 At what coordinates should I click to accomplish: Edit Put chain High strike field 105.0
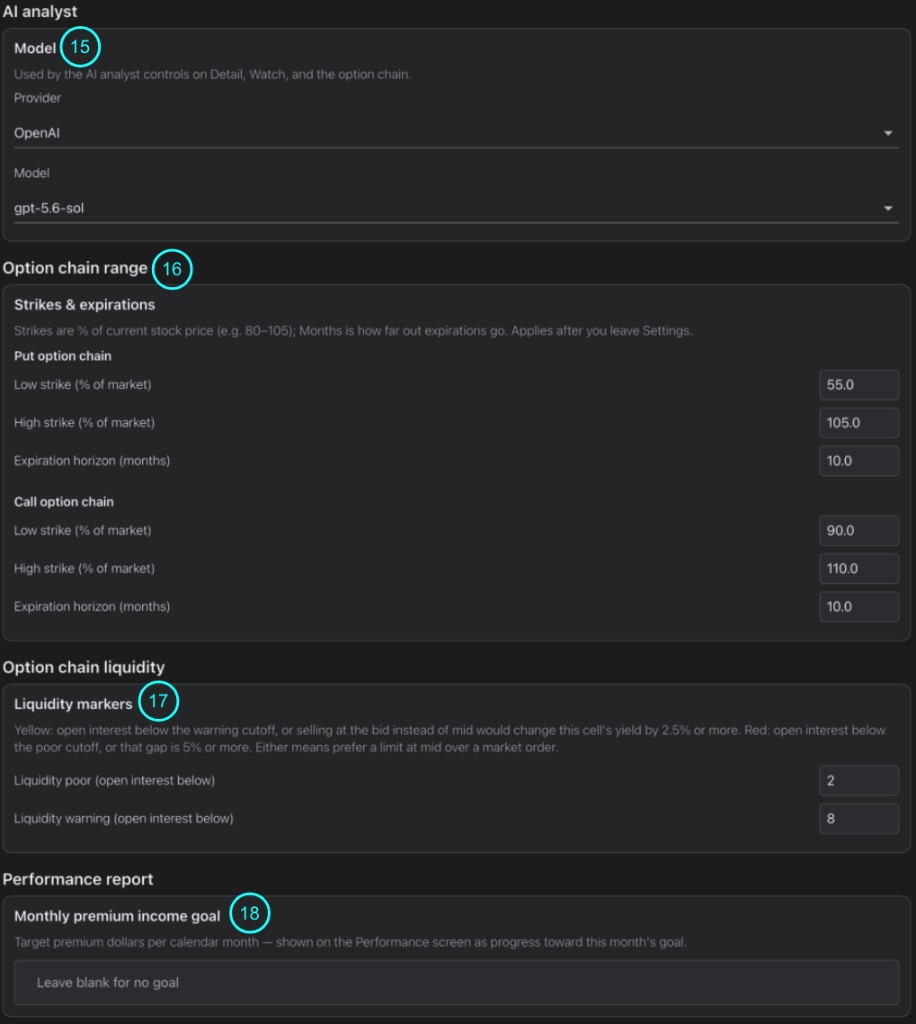pyautogui.click(x=859, y=423)
